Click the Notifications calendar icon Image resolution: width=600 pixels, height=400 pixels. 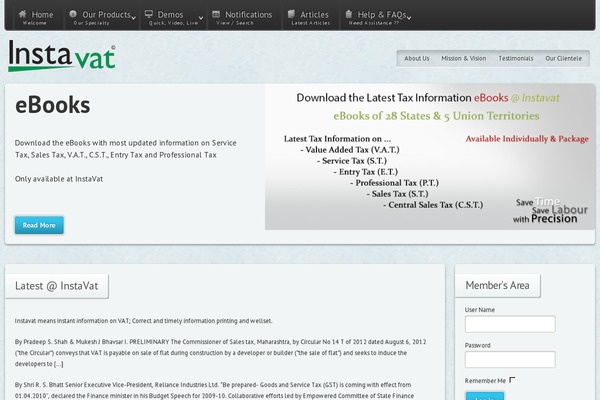point(216,14)
